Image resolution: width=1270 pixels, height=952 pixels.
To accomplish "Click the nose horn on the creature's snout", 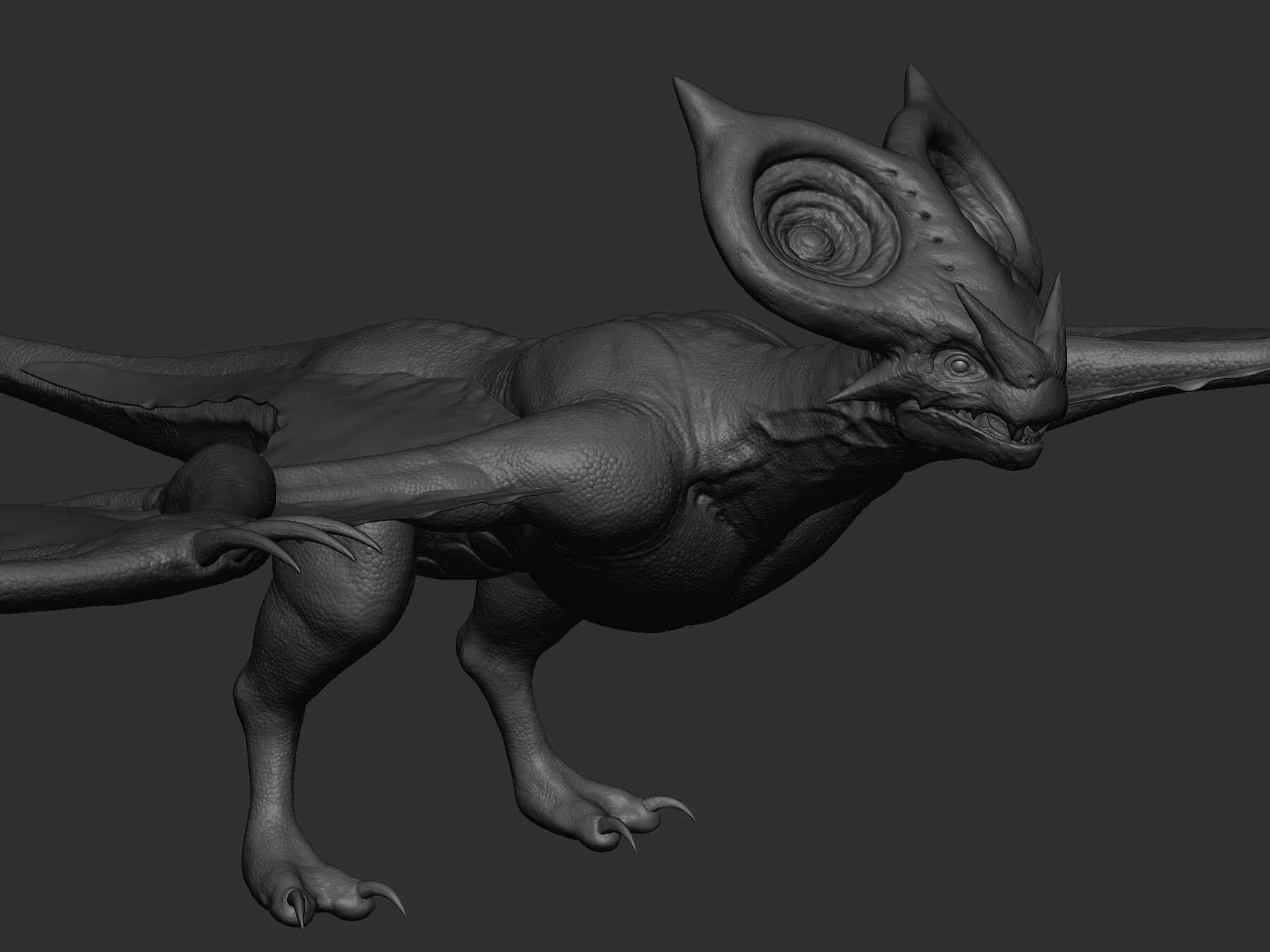I will (1051, 327).
